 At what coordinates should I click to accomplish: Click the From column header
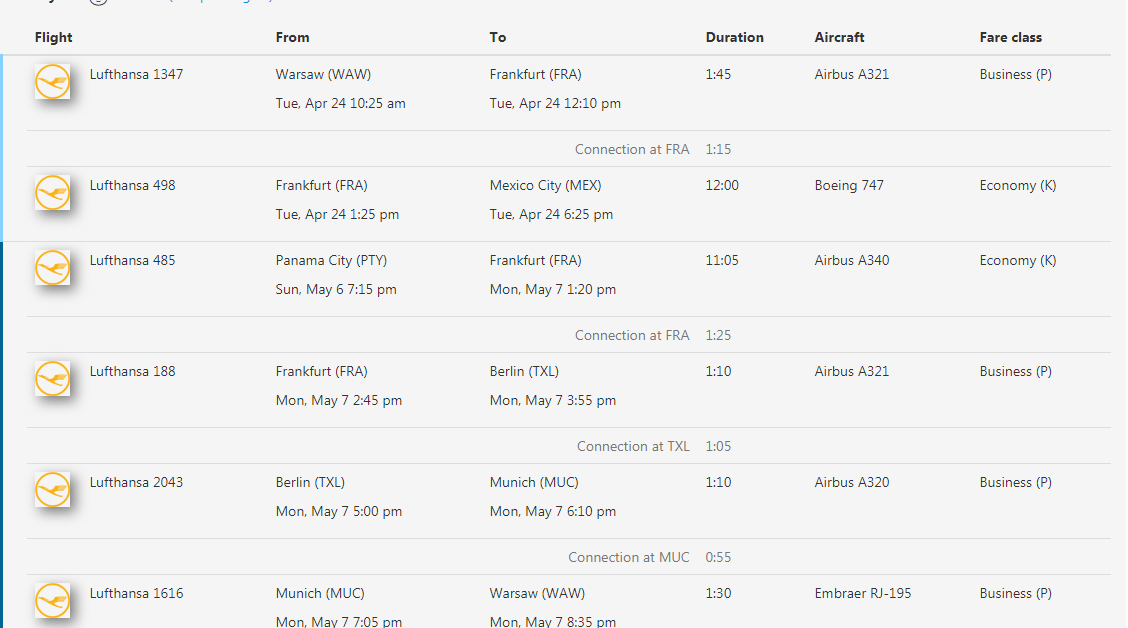coord(292,37)
